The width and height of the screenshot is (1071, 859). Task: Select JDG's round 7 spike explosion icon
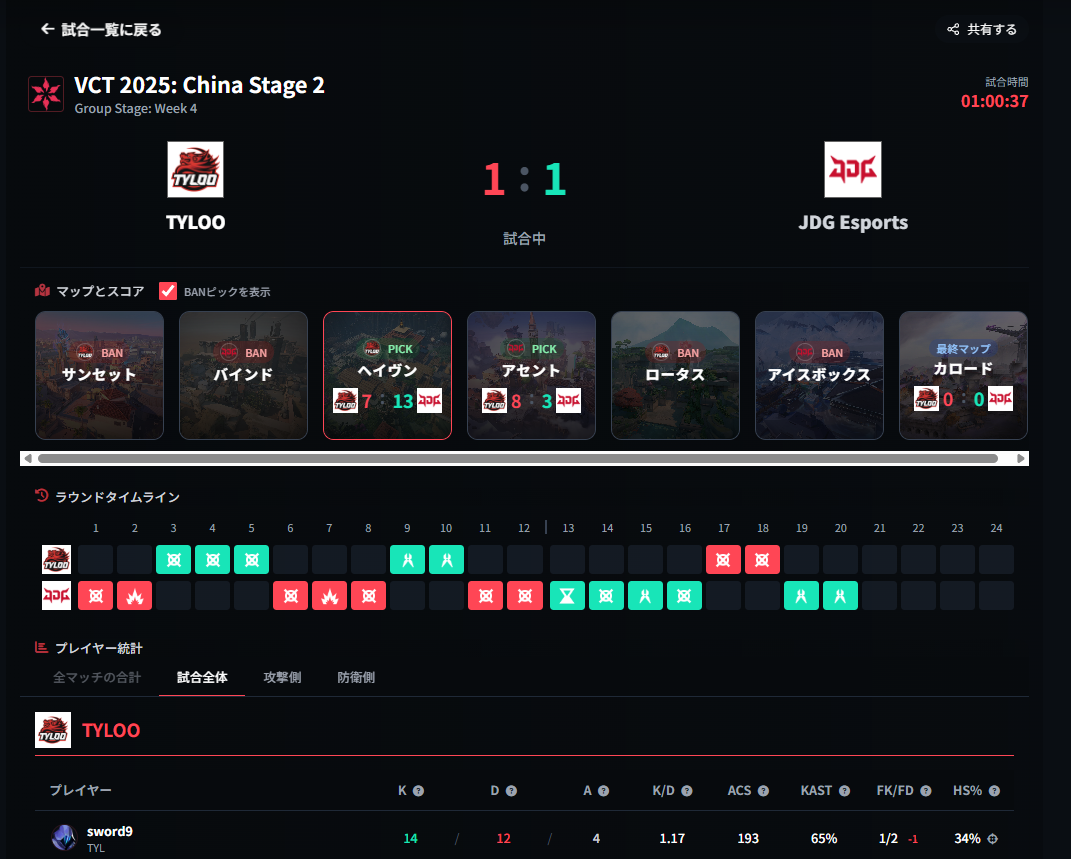pos(329,596)
